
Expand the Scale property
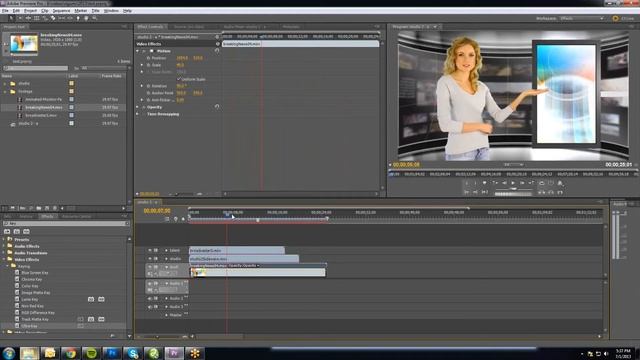[x=142, y=65]
